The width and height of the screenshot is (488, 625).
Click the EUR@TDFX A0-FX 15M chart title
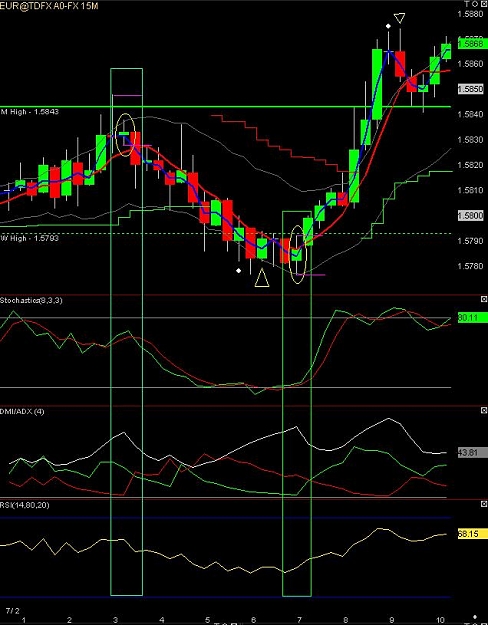49,6
